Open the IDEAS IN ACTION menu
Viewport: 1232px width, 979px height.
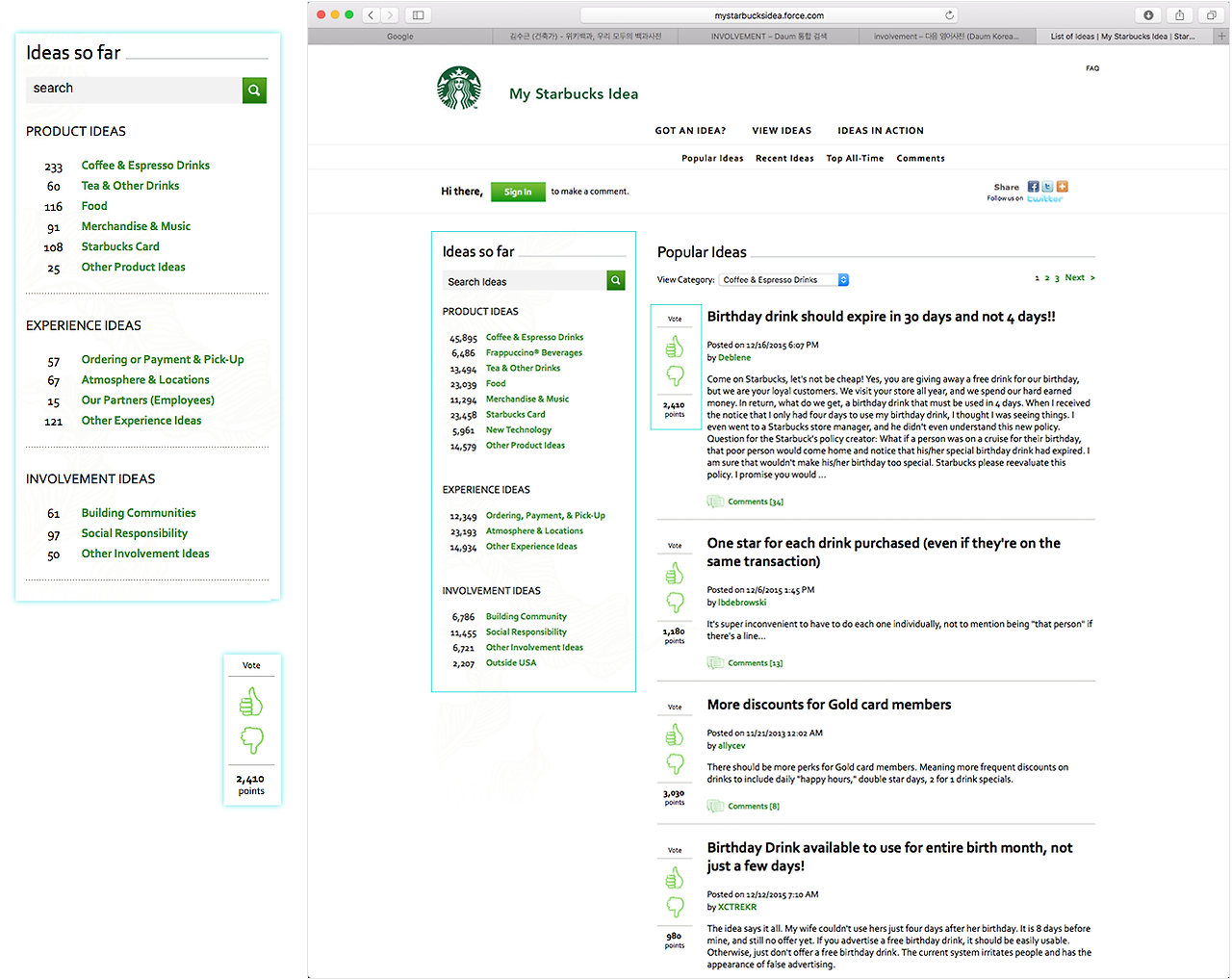pos(881,131)
